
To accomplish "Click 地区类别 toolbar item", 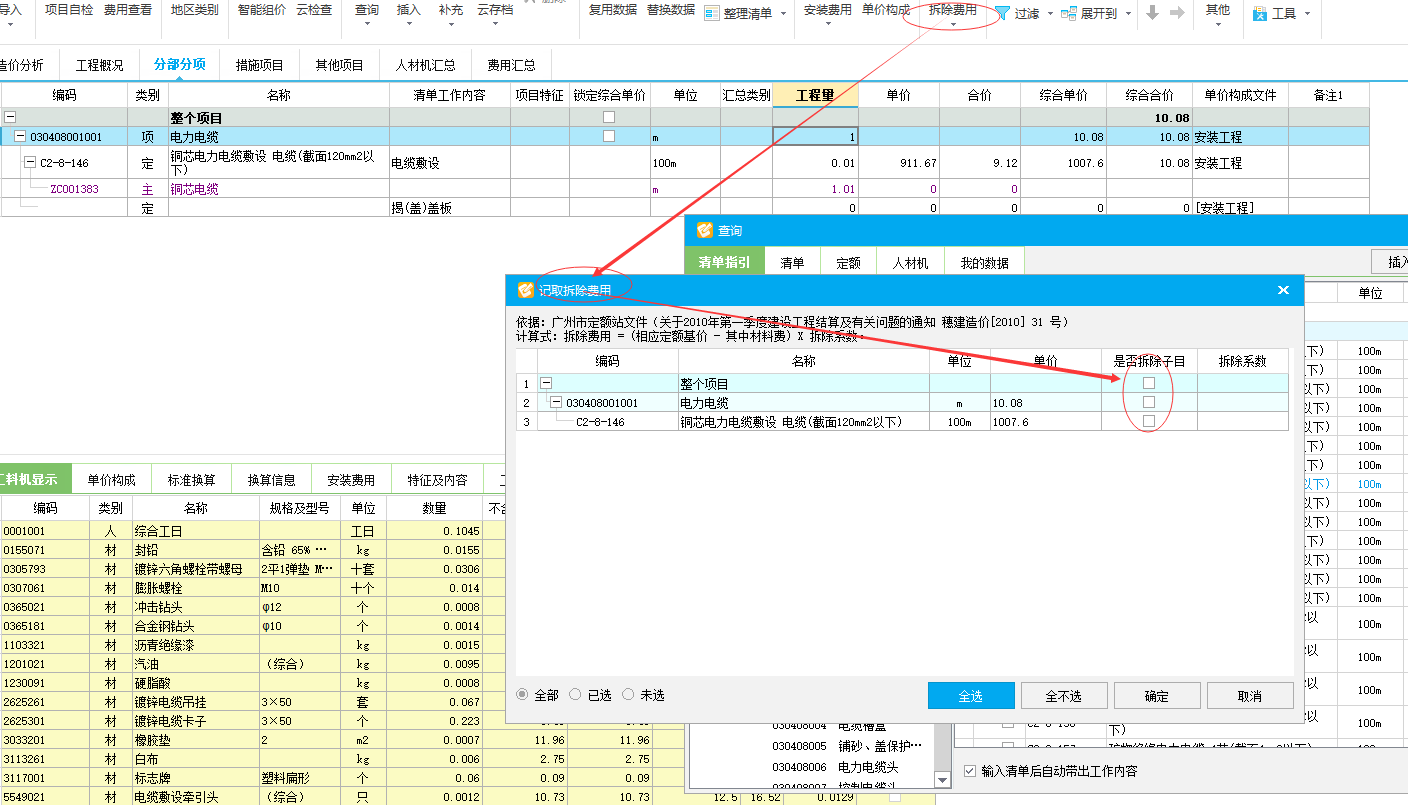I will [x=194, y=10].
